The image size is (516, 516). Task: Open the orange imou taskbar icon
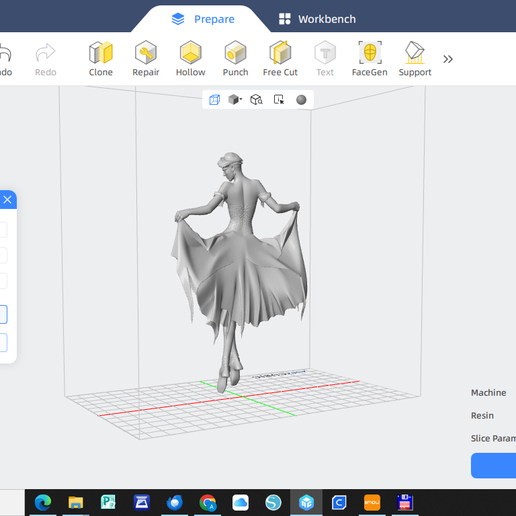[372, 502]
